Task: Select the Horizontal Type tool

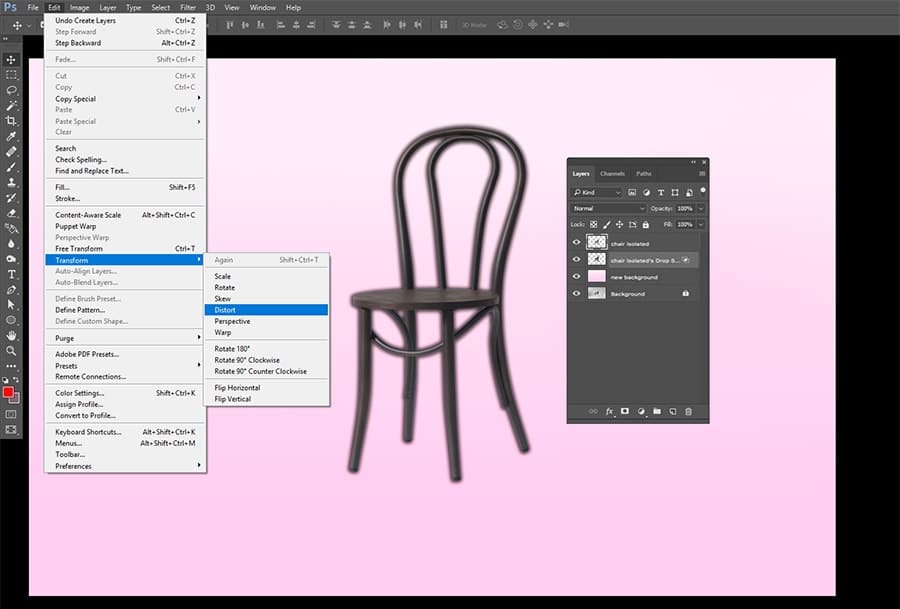Action: (x=11, y=274)
